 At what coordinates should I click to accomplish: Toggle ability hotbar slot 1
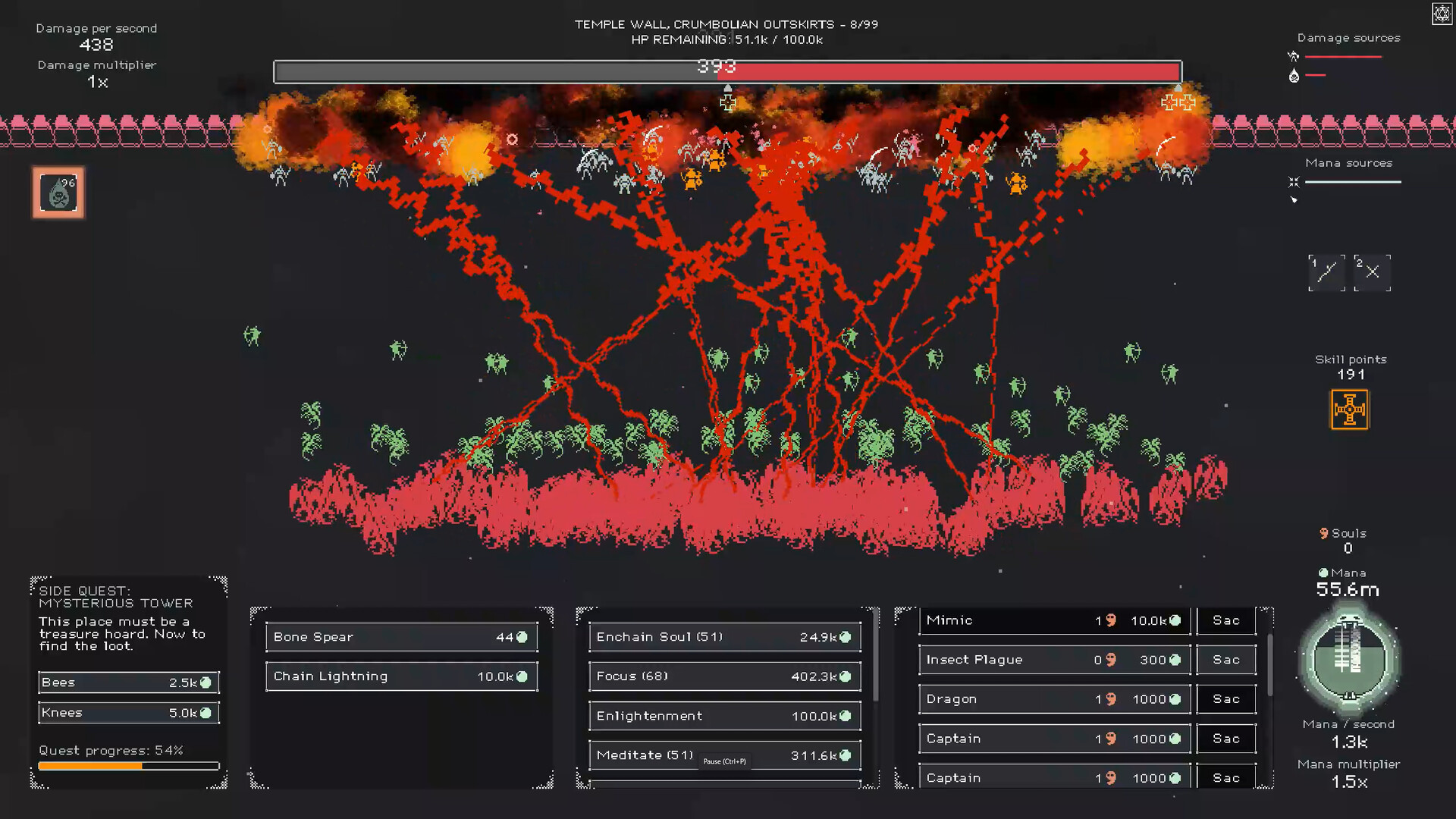[x=1326, y=272]
